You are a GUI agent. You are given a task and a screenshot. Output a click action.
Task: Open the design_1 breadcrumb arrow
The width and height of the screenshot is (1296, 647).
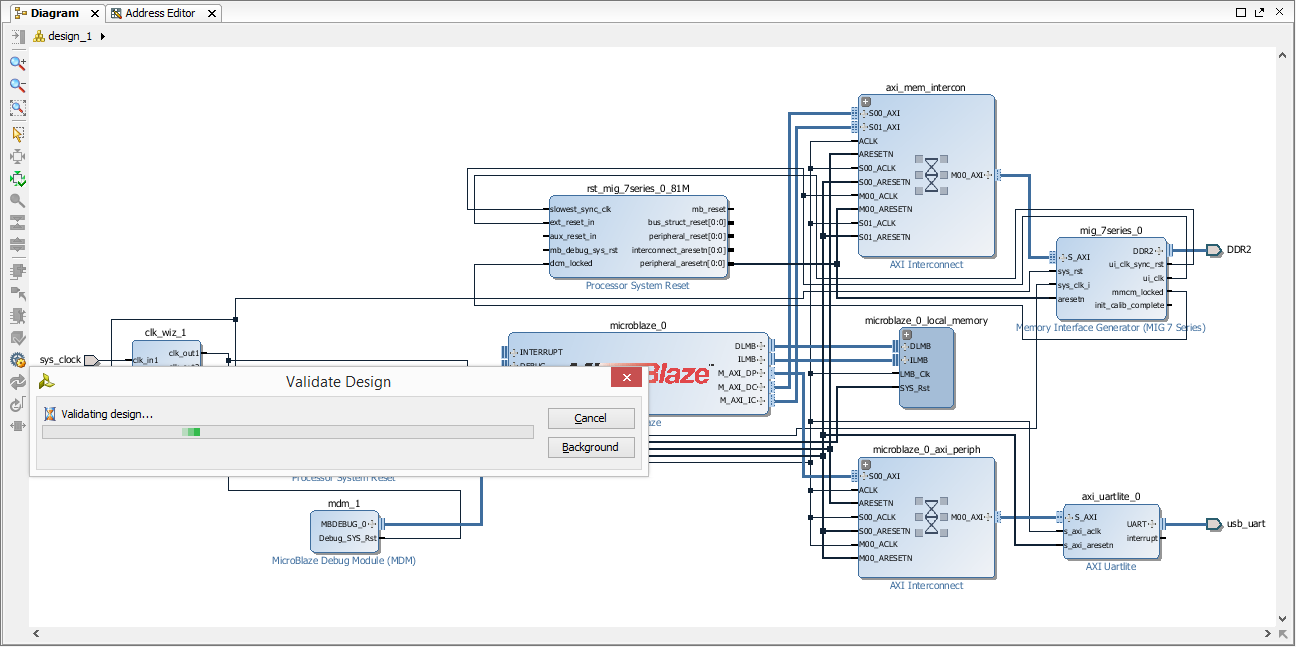point(103,36)
